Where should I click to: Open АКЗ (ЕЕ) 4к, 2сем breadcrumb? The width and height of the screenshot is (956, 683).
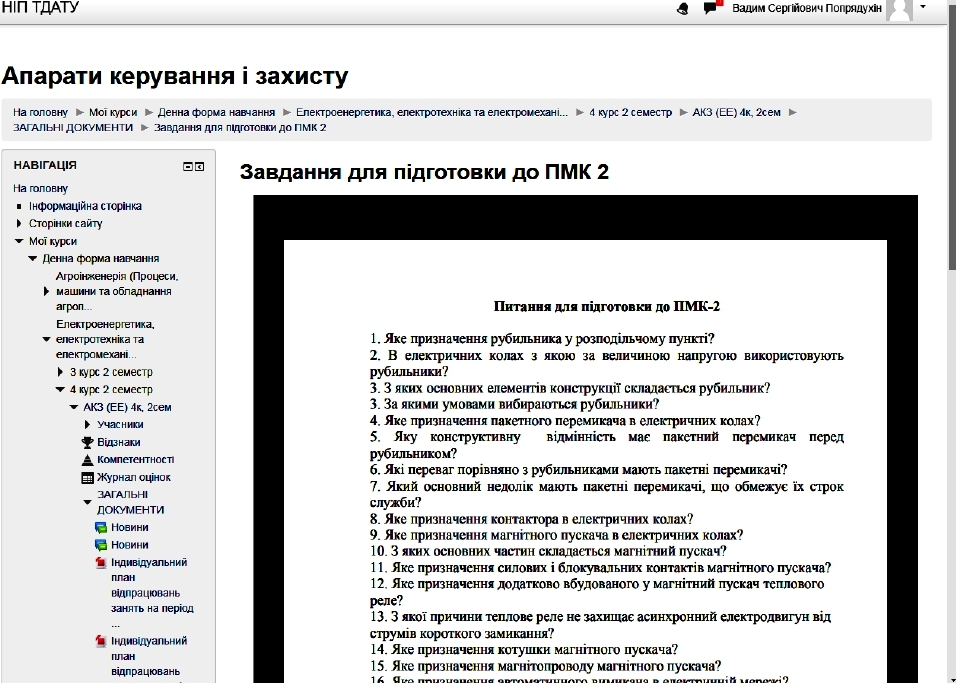point(737,112)
